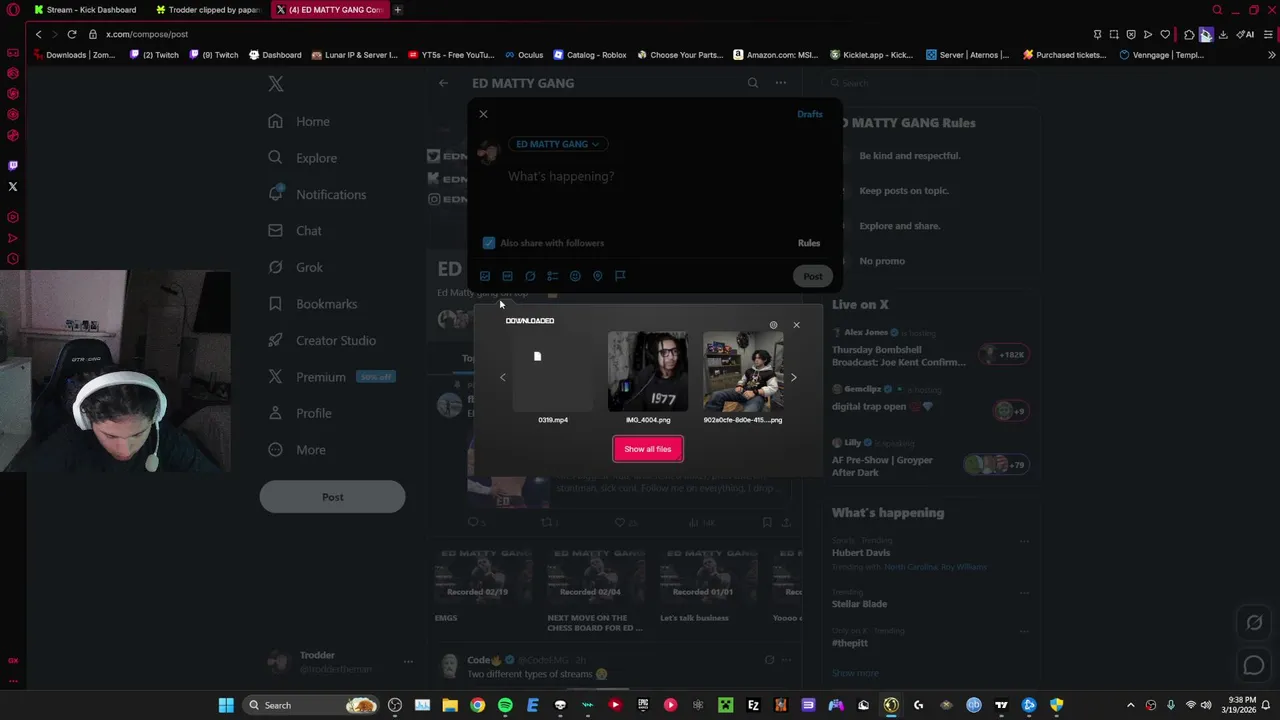Open File Explorer from taskbar
This screenshot has height=720, width=1280.
450,705
